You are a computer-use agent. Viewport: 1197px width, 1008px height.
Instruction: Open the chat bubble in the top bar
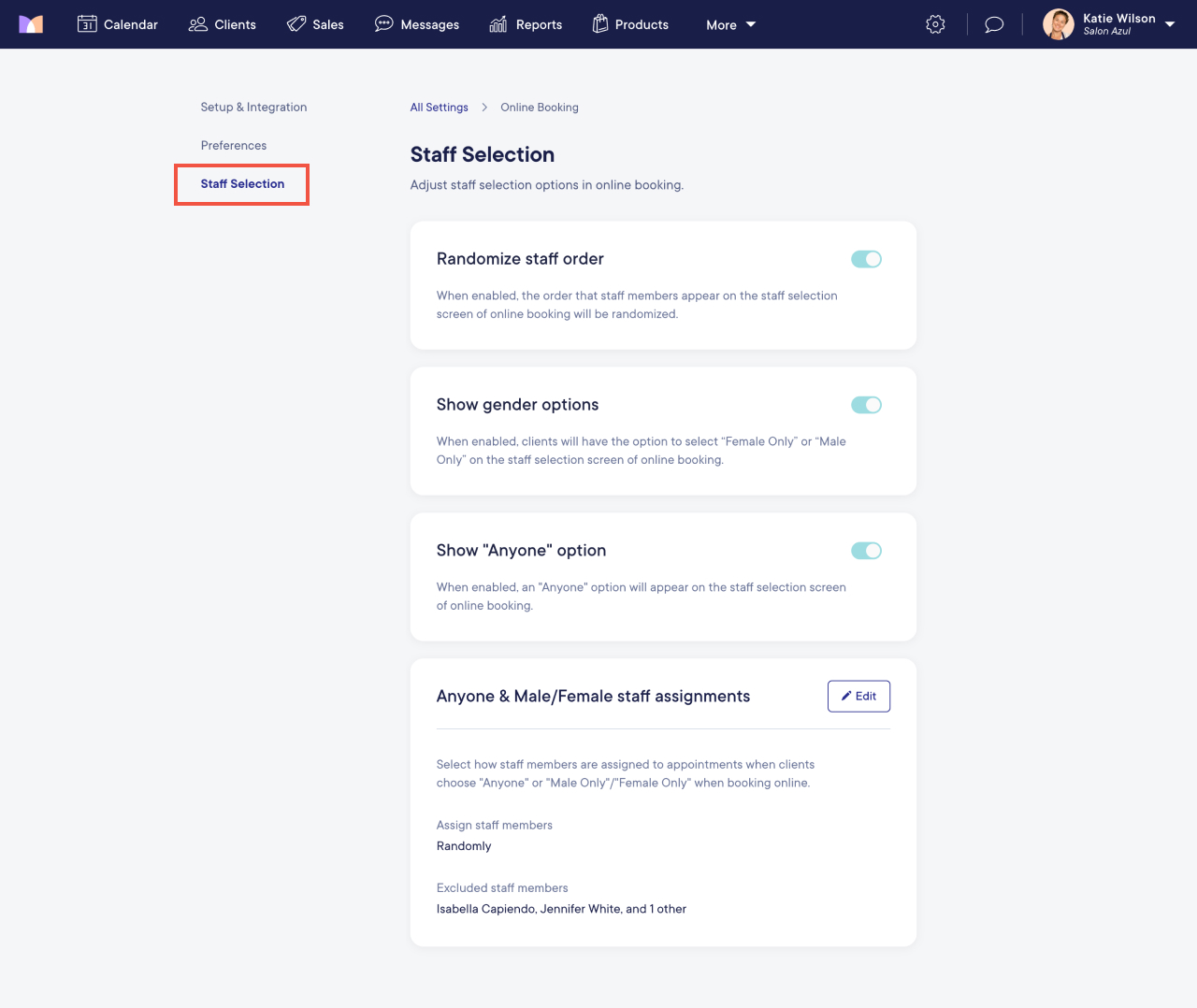(993, 24)
